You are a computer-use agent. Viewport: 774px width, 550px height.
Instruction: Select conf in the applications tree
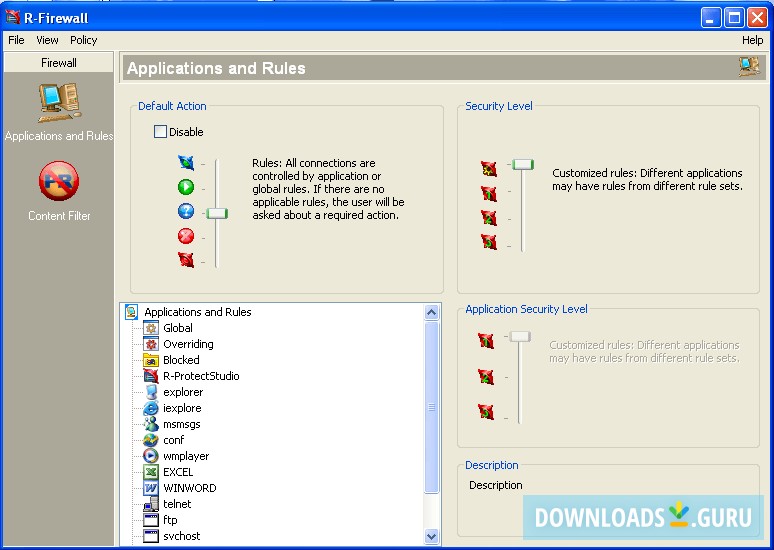point(173,440)
